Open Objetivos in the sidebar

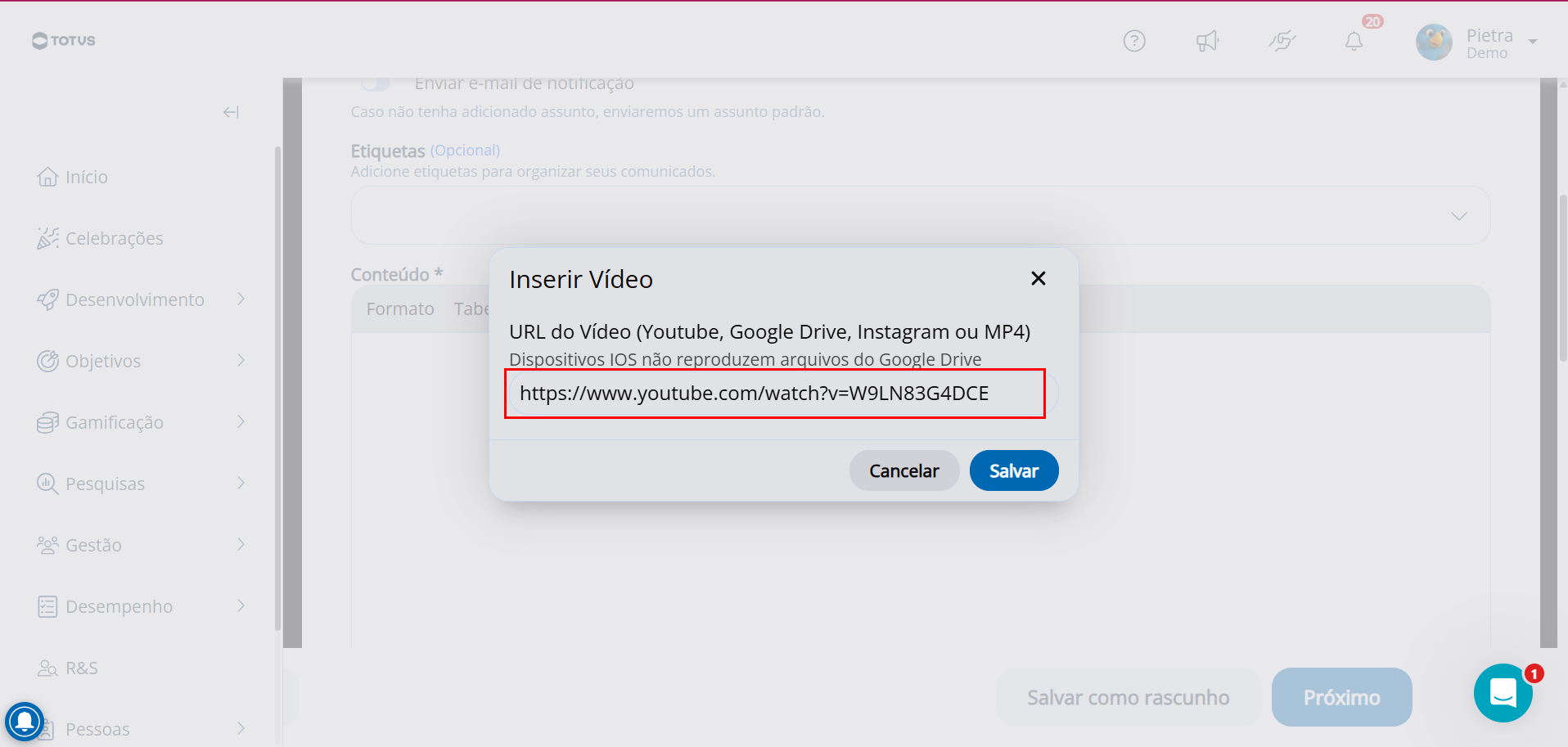[103, 361]
